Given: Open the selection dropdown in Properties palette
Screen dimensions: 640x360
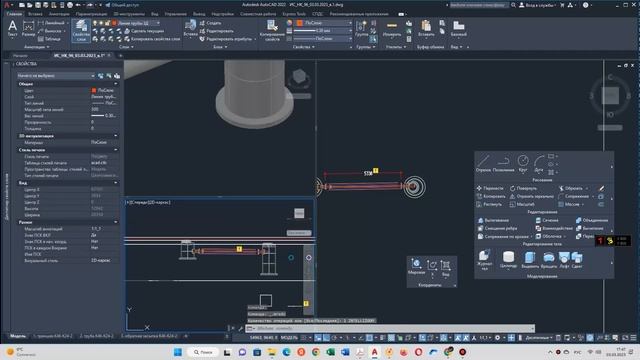Looking at the screenshot, I should [x=56, y=76].
